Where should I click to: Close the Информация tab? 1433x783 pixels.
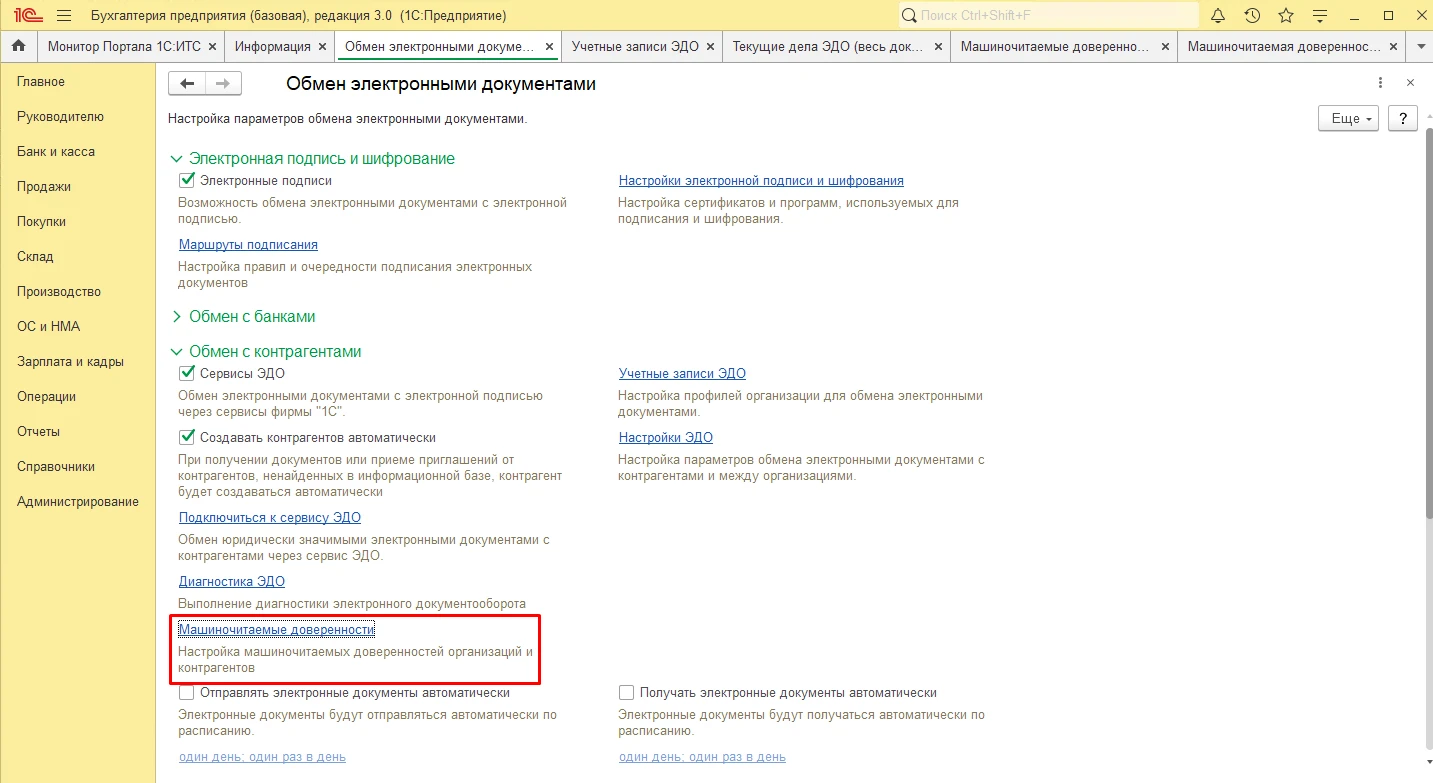click(321, 47)
